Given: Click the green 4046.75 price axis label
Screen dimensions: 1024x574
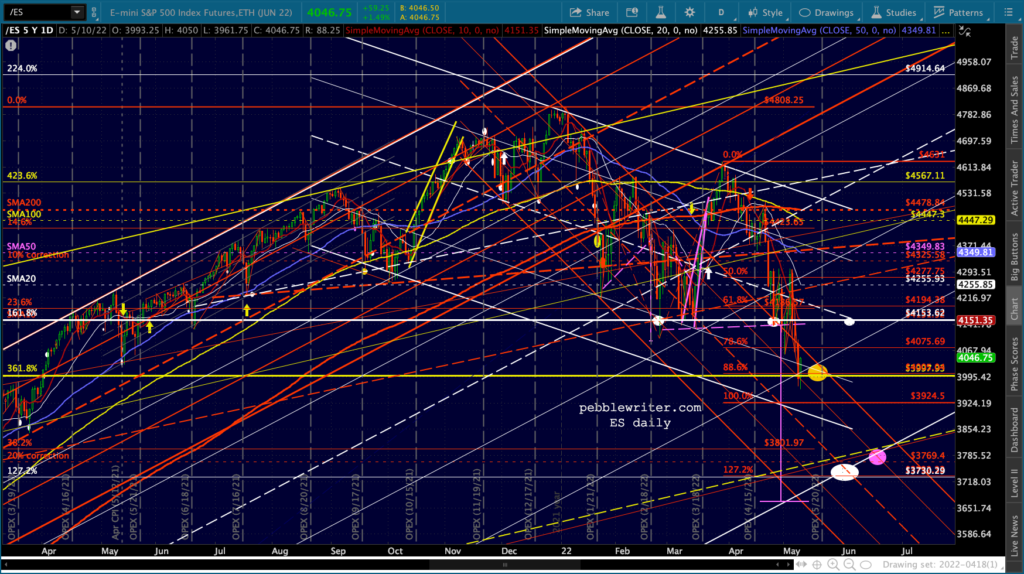Looking at the screenshot, I should pyautogui.click(x=976, y=358).
